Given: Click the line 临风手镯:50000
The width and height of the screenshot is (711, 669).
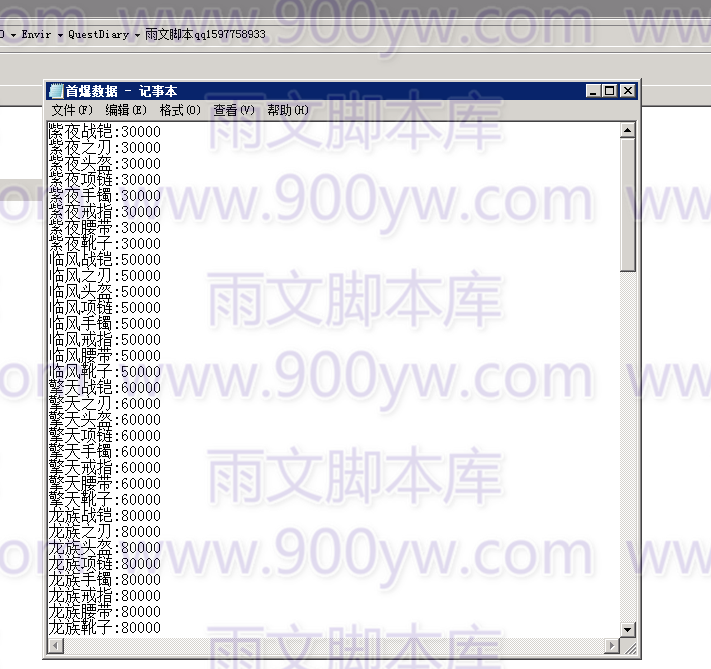Looking at the screenshot, I should tap(105, 323).
